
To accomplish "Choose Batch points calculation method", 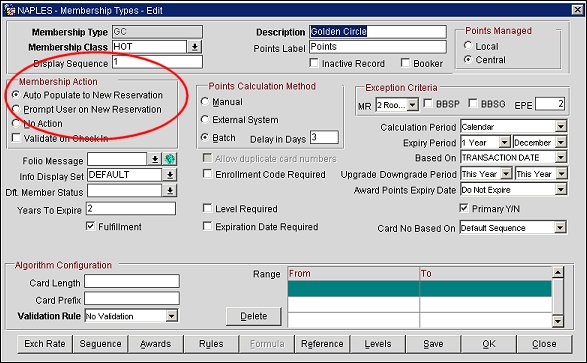I will (x=205, y=137).
